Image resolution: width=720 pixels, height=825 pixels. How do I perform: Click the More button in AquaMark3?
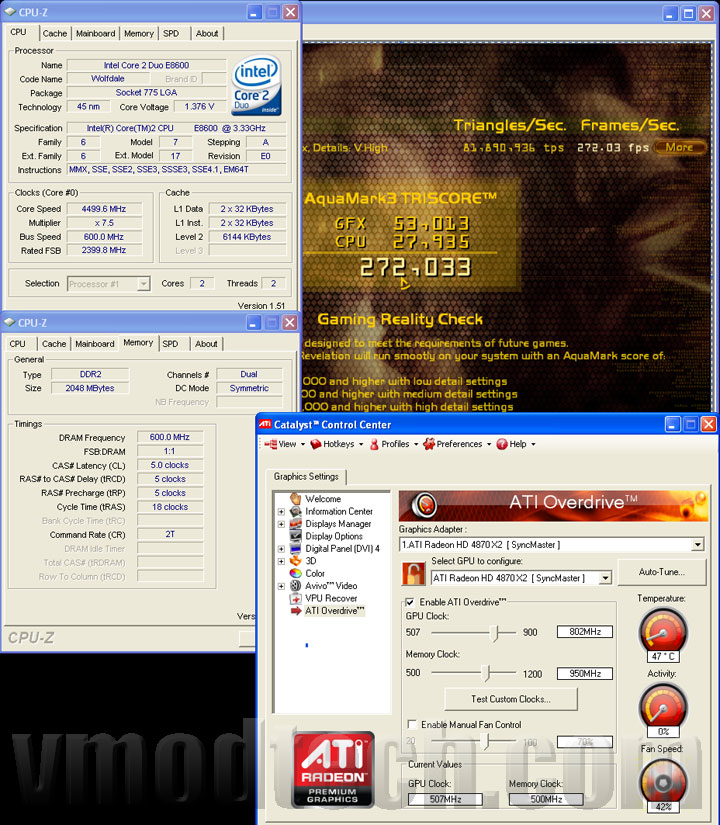679,147
